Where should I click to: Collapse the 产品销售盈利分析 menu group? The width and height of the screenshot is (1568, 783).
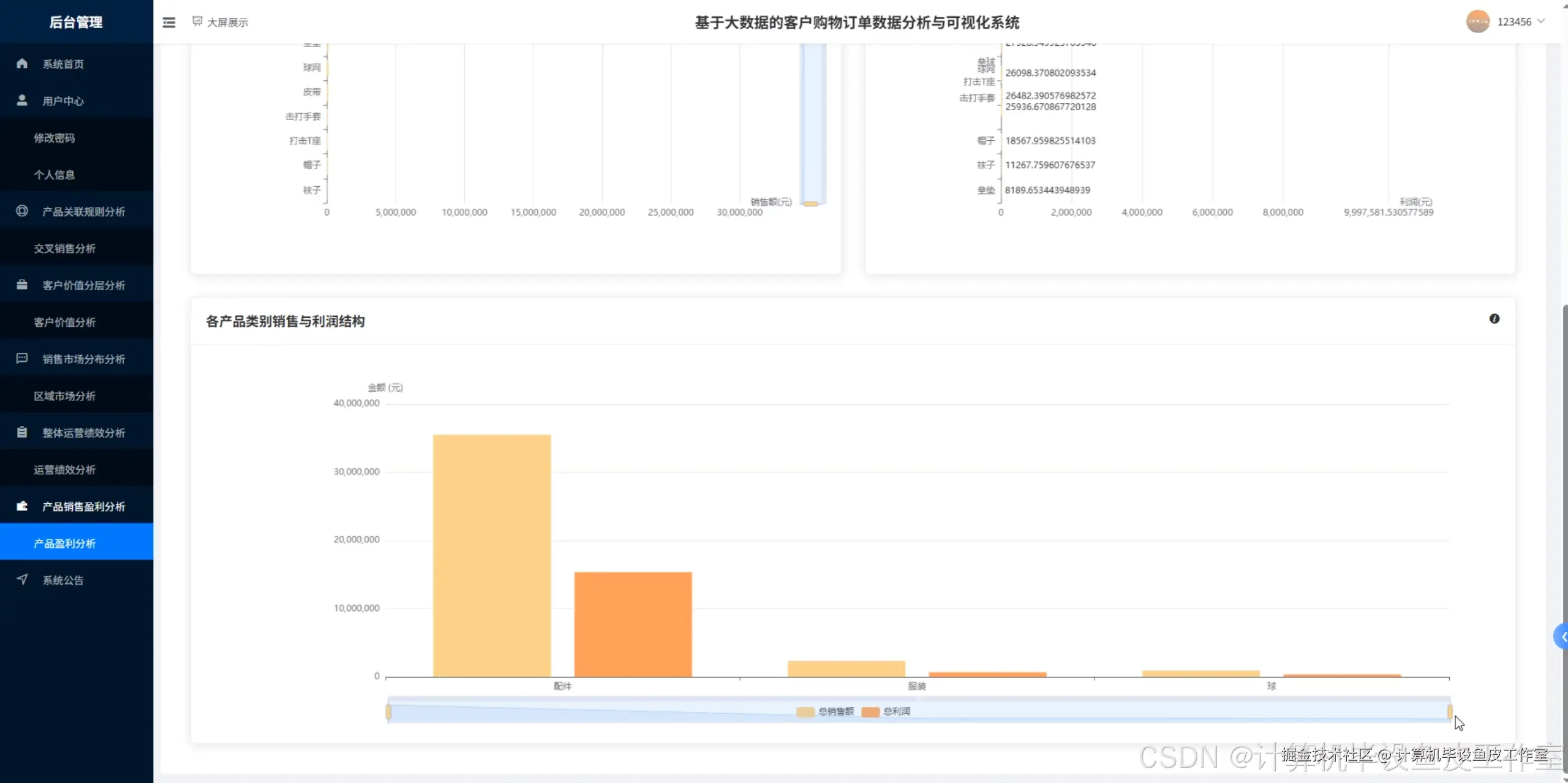tap(83, 506)
